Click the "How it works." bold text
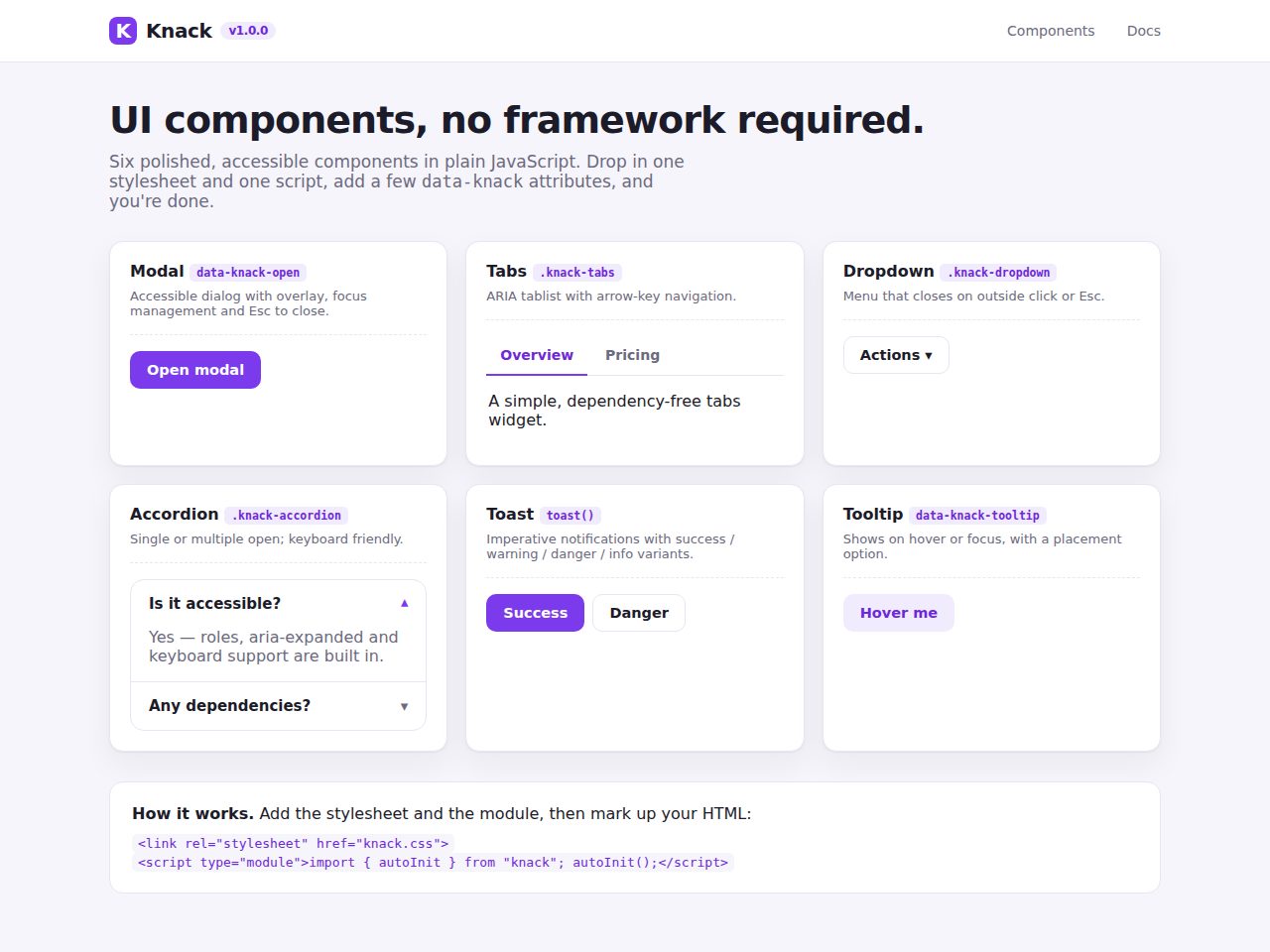Viewport: 1270px width, 952px height. 192,814
